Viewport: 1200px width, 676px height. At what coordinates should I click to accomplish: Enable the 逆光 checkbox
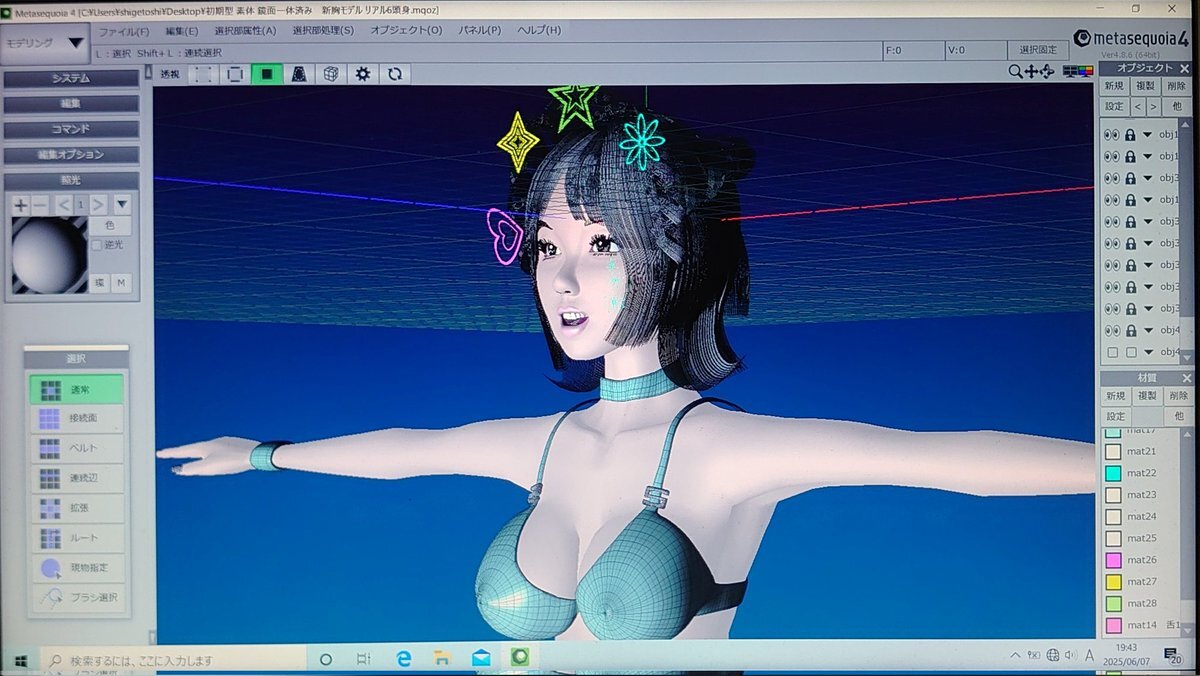pyautogui.click(x=96, y=245)
